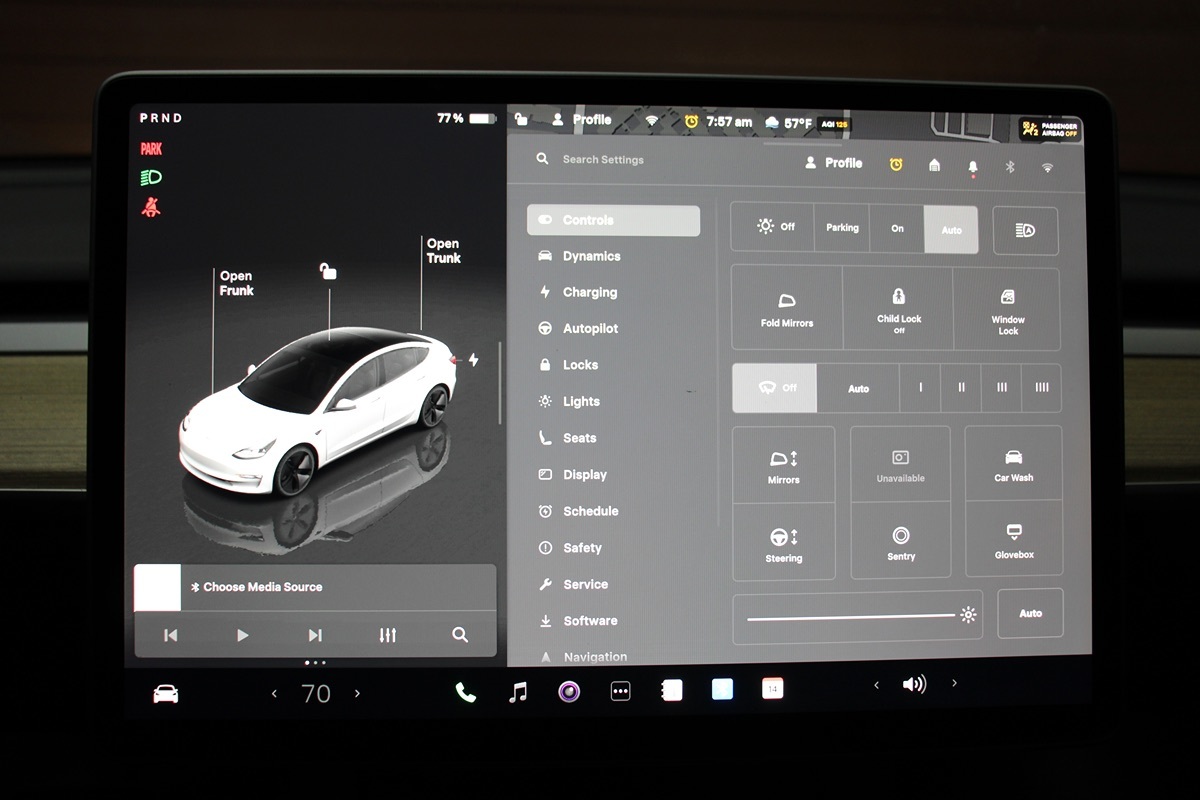
Task: Set headlights to Auto
Action: coord(951,229)
